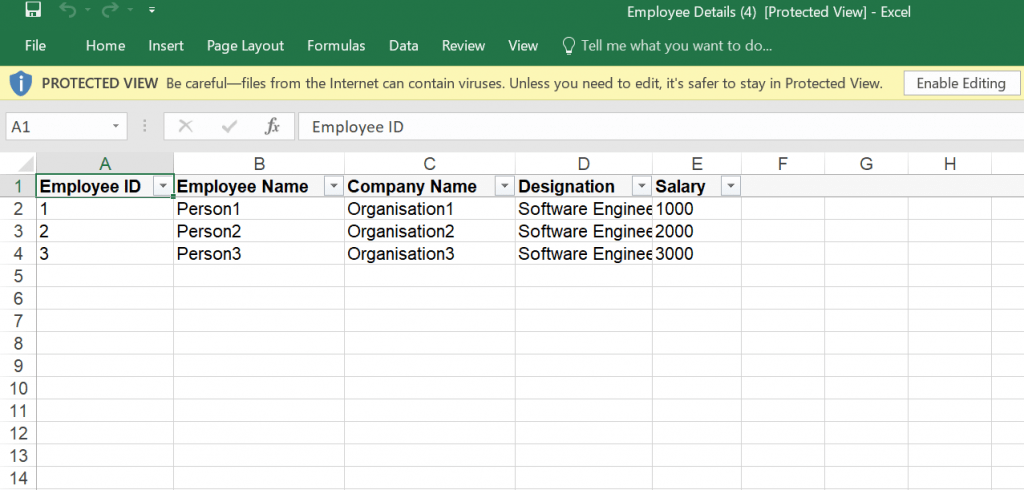Click the Insert Function fx icon
This screenshot has width=1024, height=490.
[272, 126]
